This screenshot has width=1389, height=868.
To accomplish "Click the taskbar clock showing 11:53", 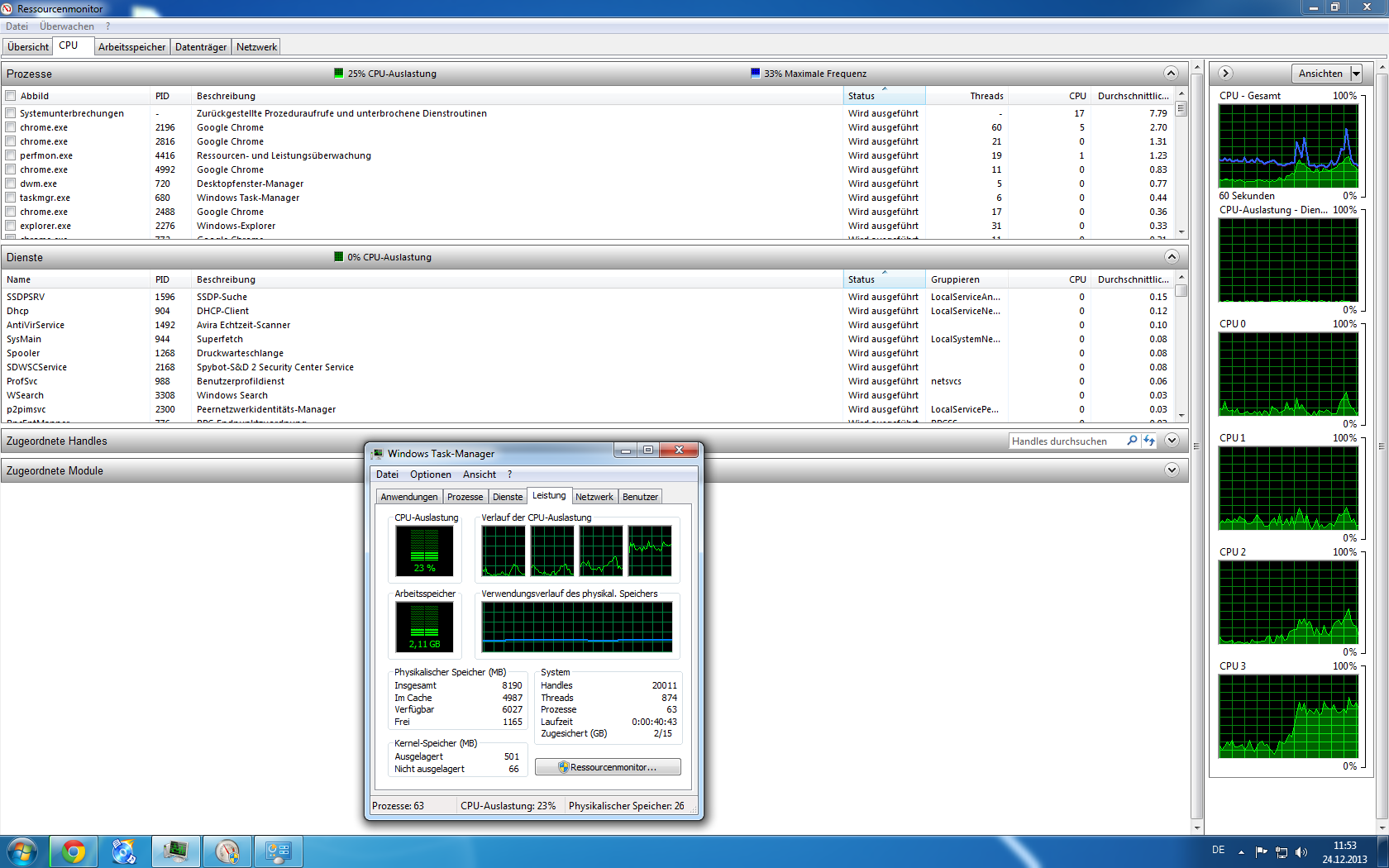I will click(1345, 852).
